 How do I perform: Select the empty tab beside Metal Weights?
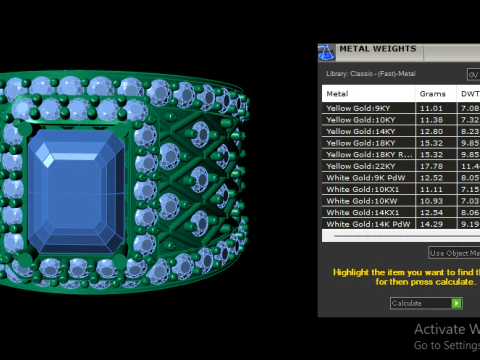pos(452,53)
